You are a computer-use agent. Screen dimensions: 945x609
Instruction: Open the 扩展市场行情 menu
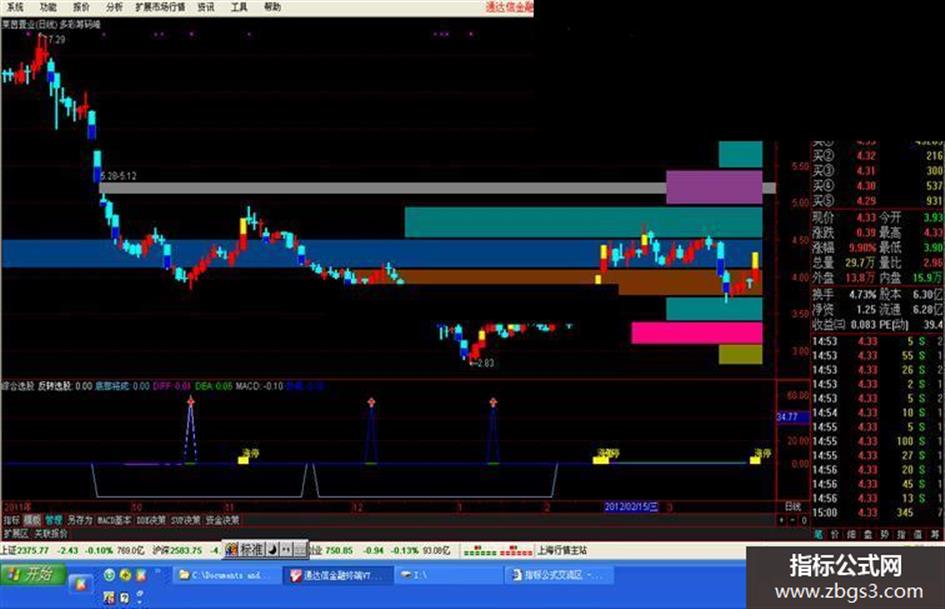point(160,7)
